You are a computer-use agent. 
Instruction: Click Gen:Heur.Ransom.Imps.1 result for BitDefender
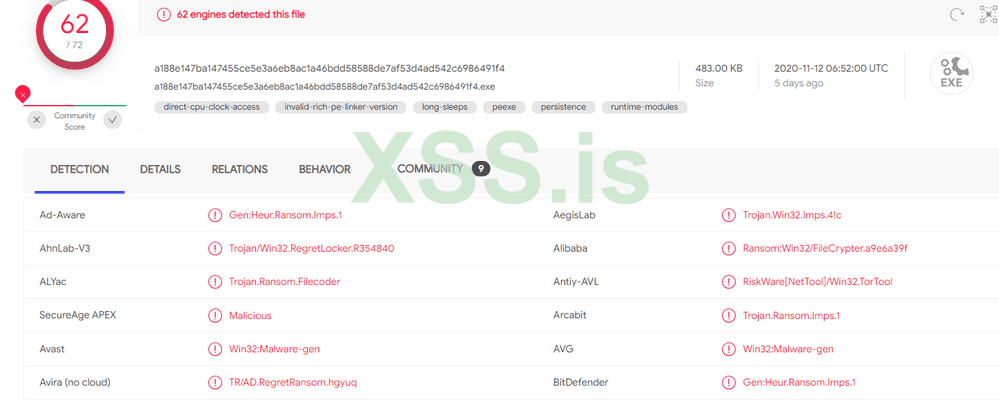coord(799,383)
